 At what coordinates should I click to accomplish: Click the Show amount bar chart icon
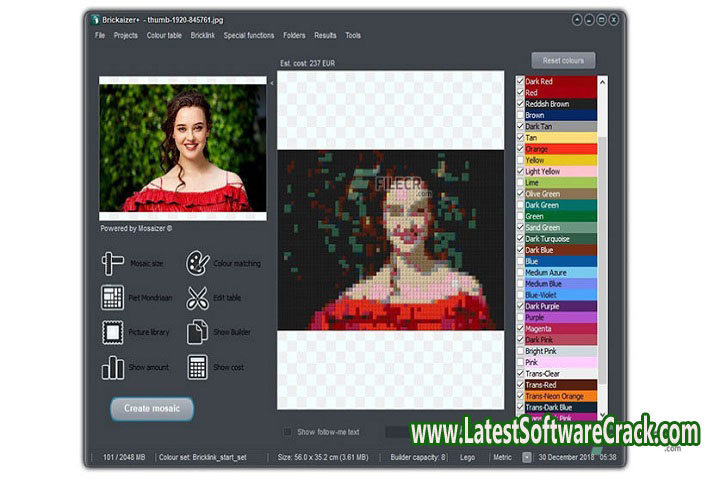coord(112,367)
